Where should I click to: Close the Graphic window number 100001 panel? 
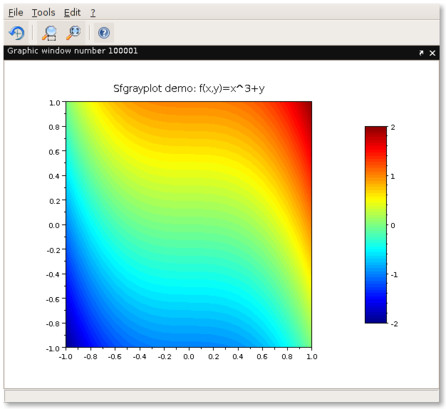point(432,53)
